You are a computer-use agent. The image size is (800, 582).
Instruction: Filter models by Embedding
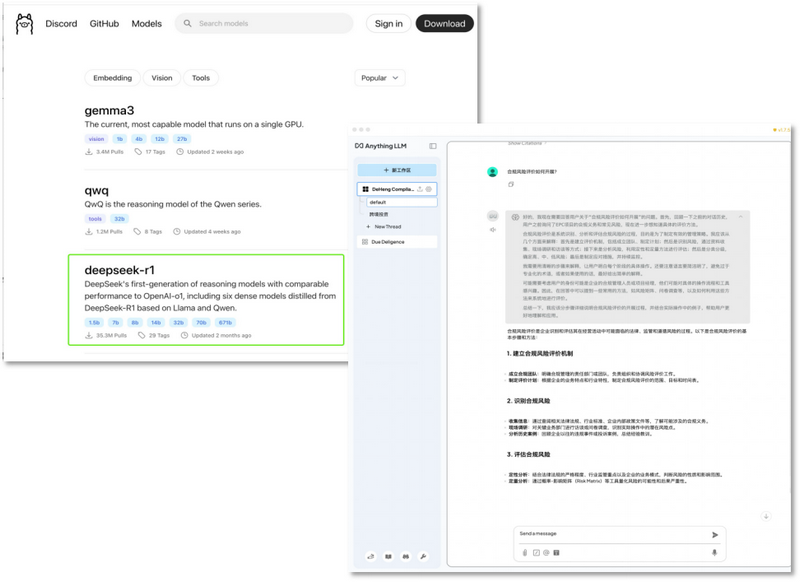click(112, 78)
